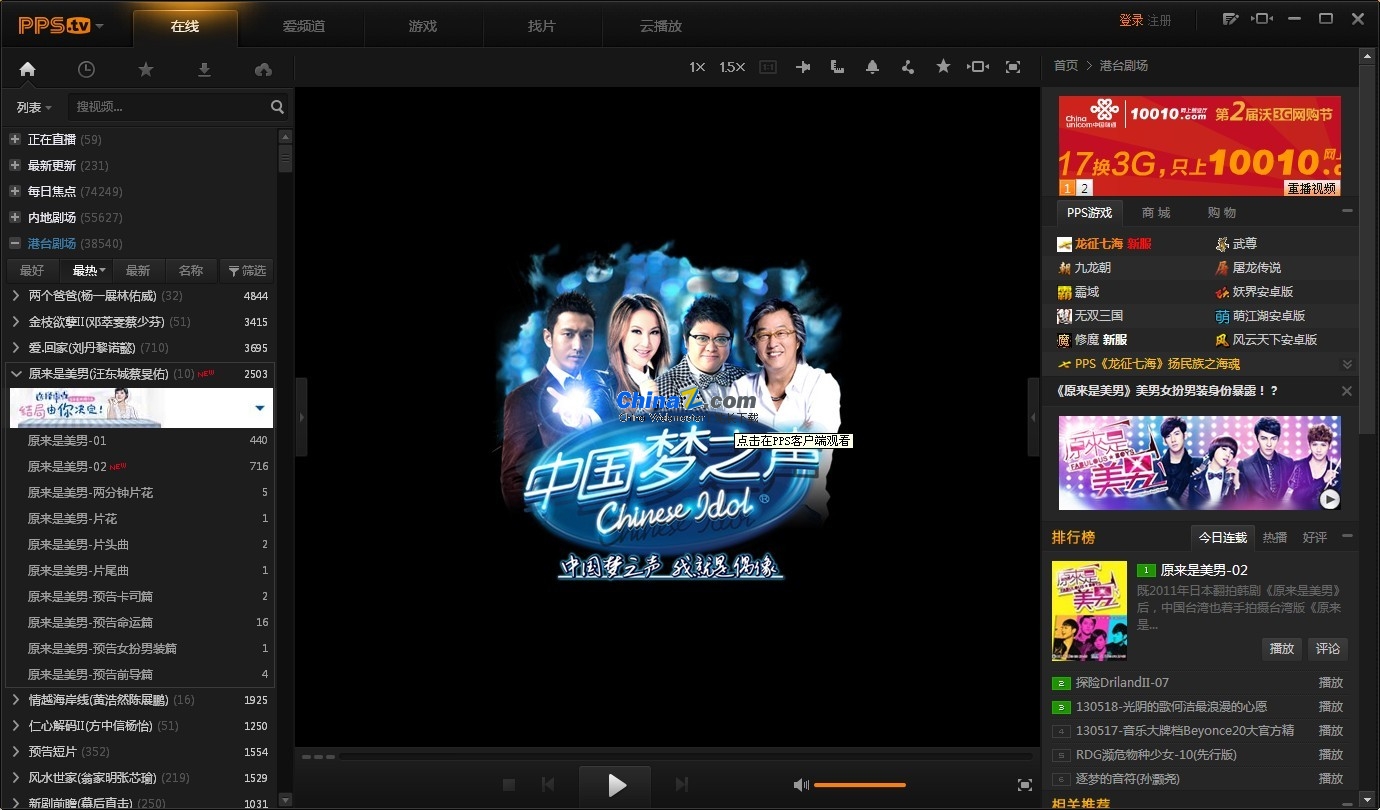
Task: Switch to the 云播放 tab
Action: [x=661, y=27]
